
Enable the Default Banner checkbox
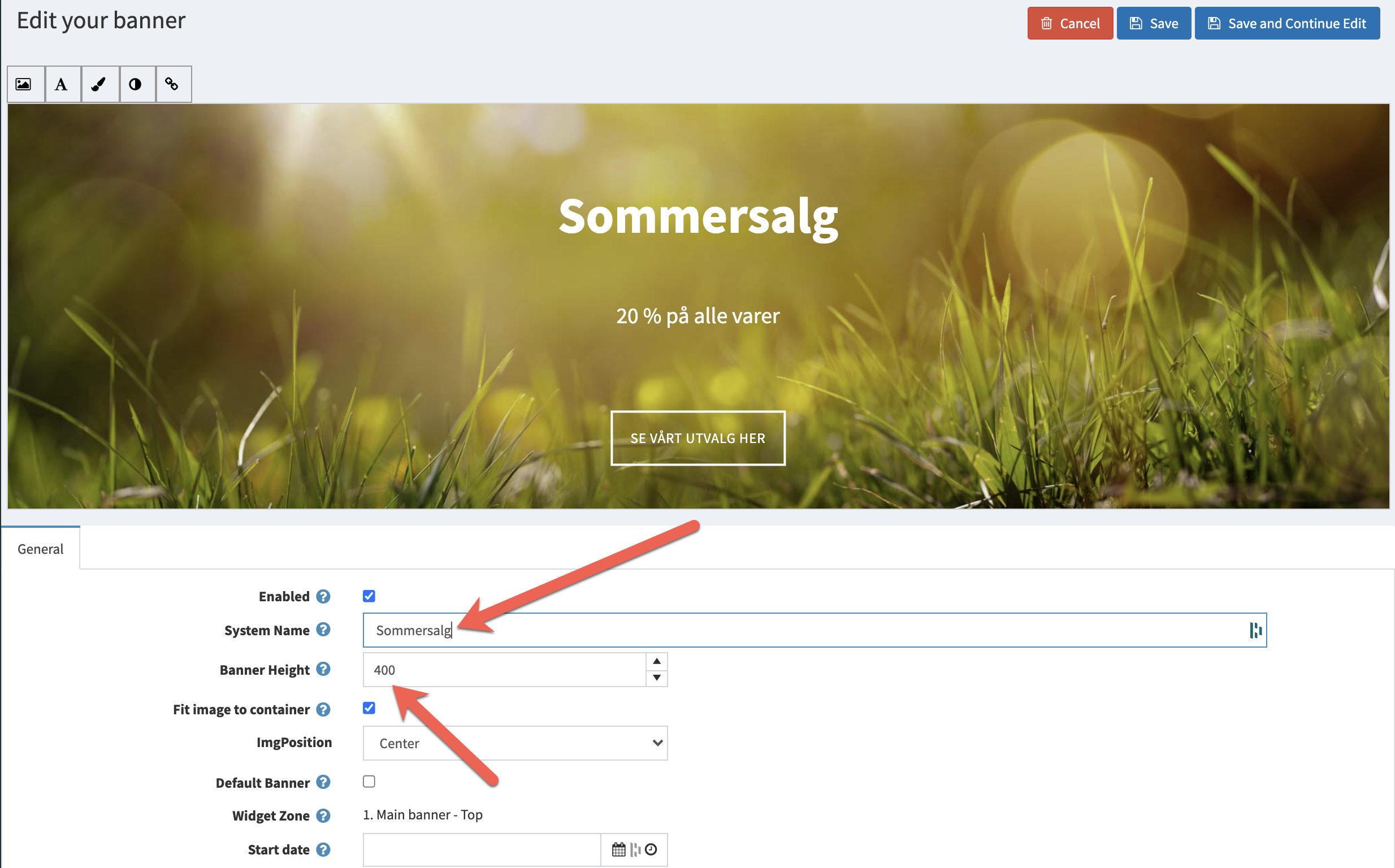[369, 782]
